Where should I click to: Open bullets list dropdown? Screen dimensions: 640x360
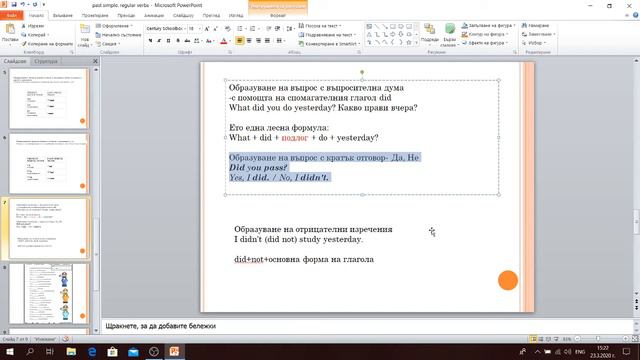tap(245, 29)
